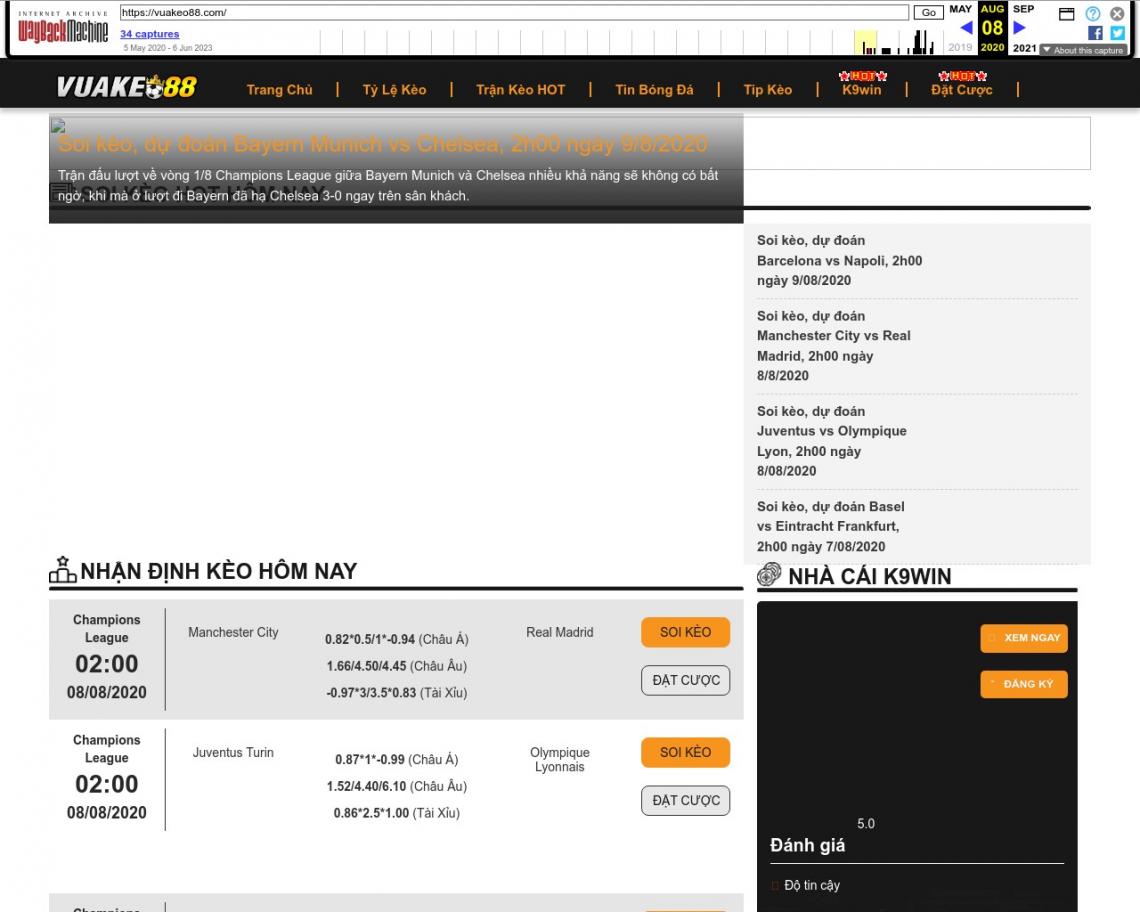
Task: Open the Tip Kèo menu item
Action: pyautogui.click(x=768, y=89)
